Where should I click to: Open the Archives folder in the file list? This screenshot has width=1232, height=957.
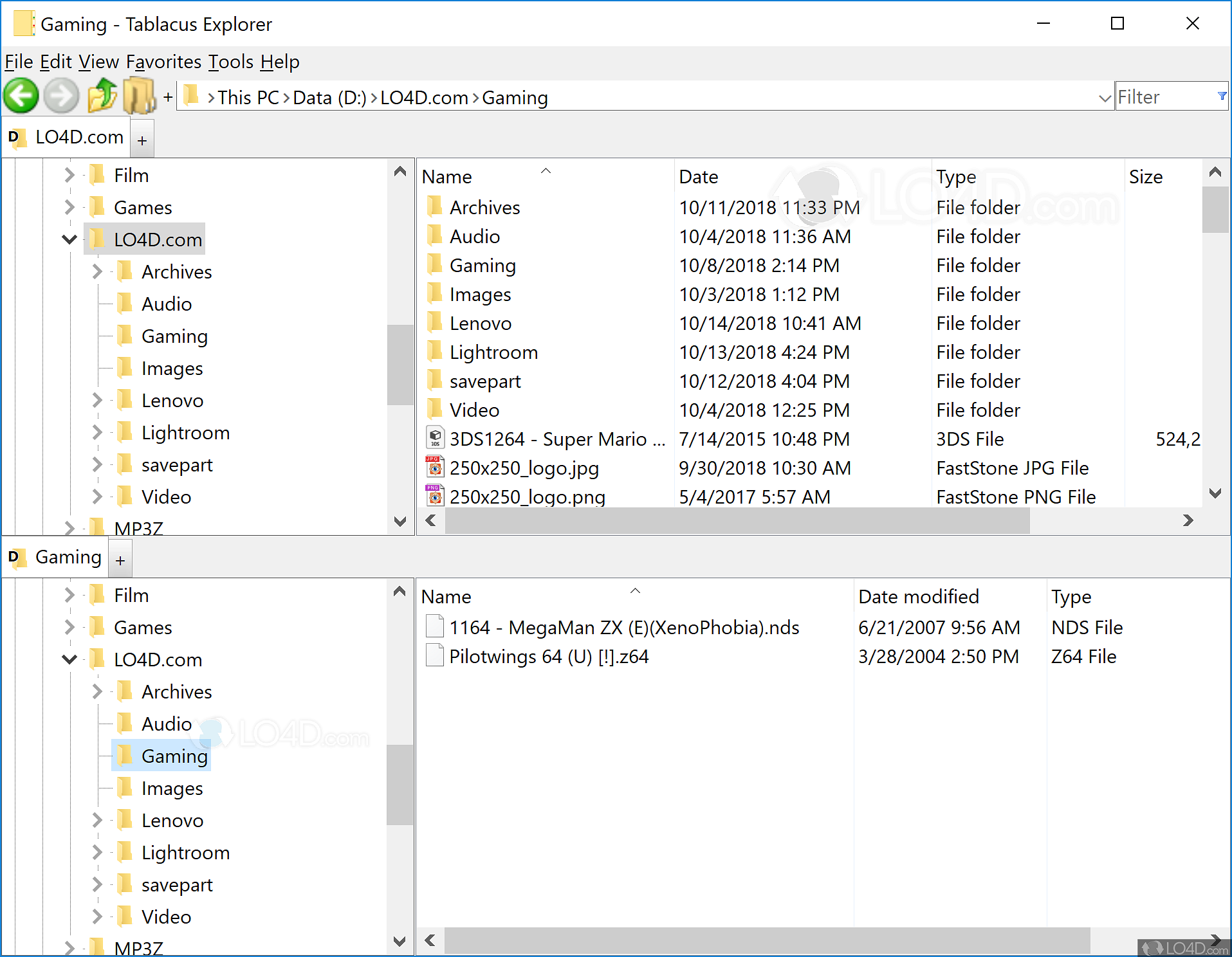tap(485, 207)
